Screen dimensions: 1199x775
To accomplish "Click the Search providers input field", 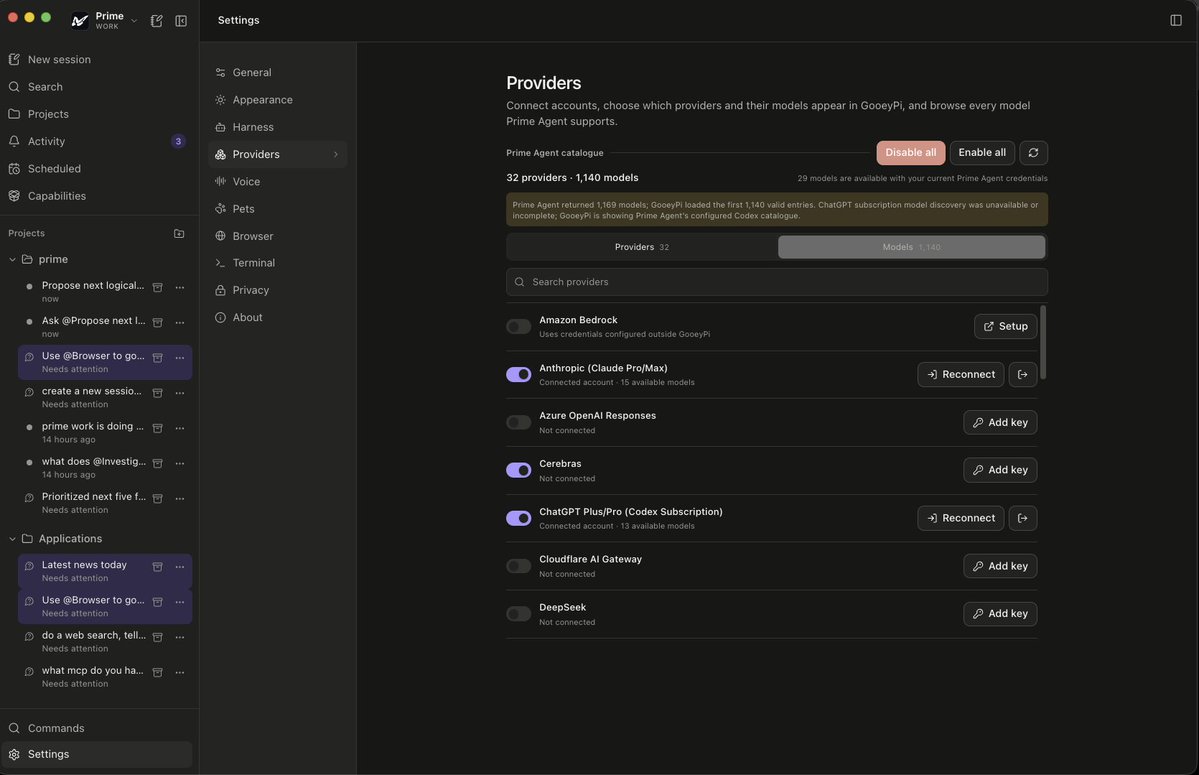I will (777, 282).
